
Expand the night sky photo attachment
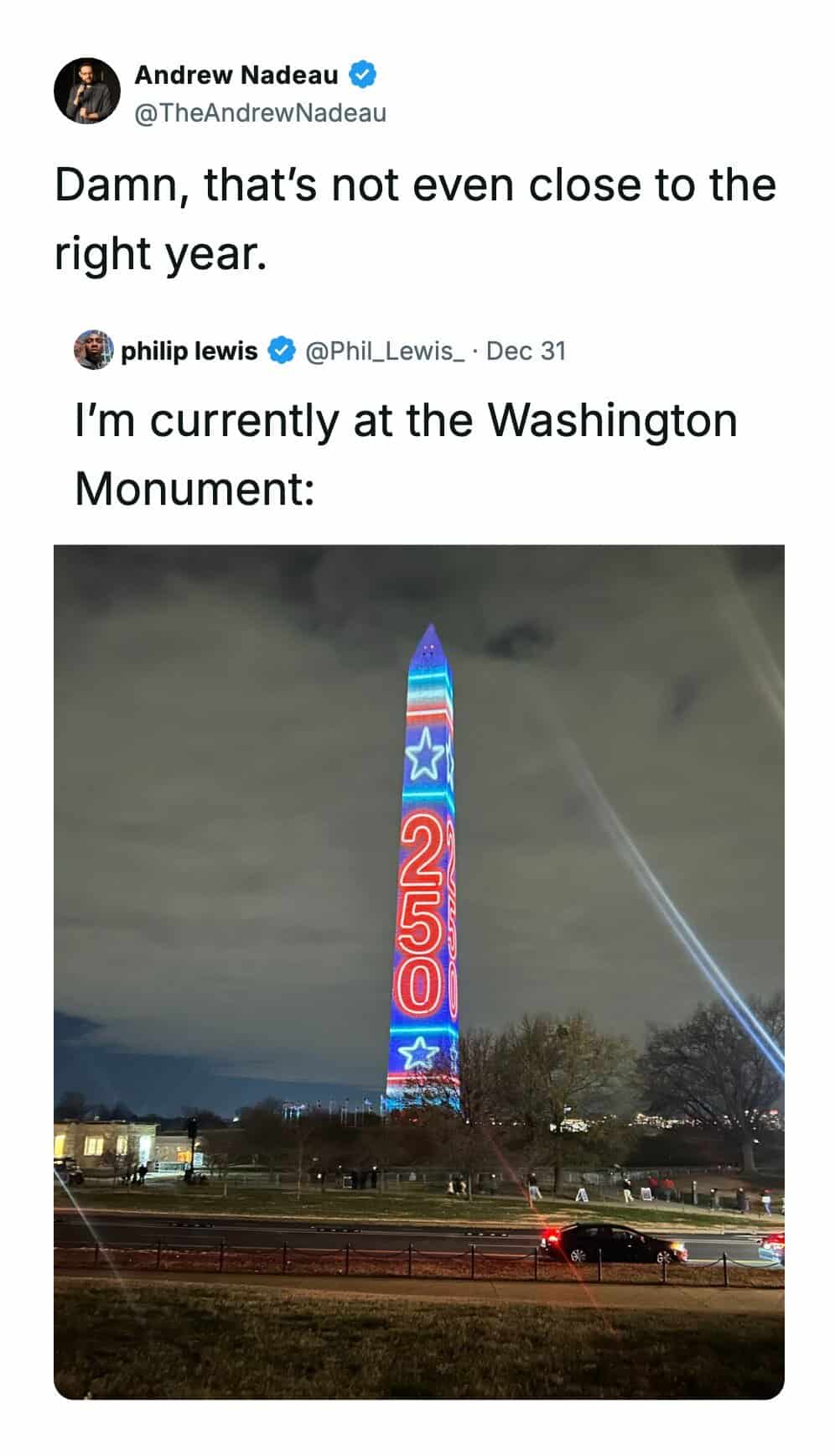(x=419, y=972)
